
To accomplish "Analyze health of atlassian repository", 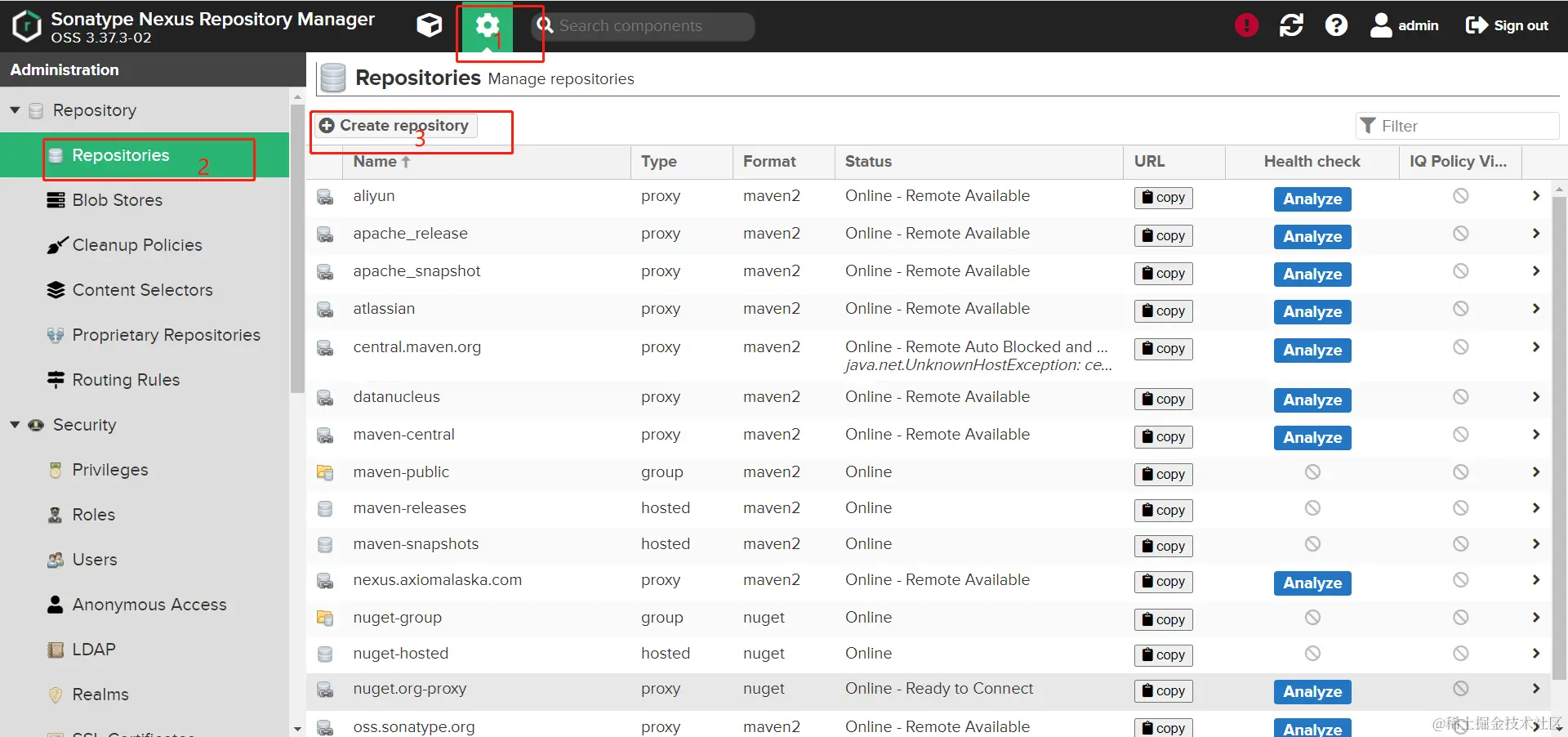I will point(1312,311).
